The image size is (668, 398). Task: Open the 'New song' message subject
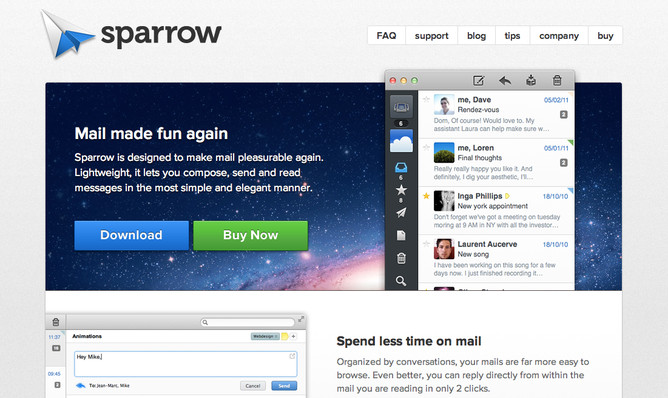pyautogui.click(x=473, y=254)
